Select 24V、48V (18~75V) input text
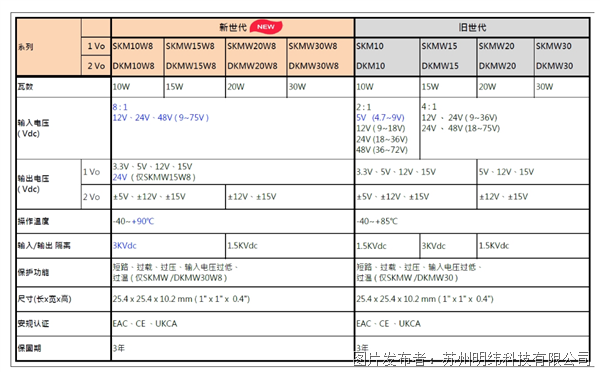This screenshot has height=373, width=600. coord(461,128)
